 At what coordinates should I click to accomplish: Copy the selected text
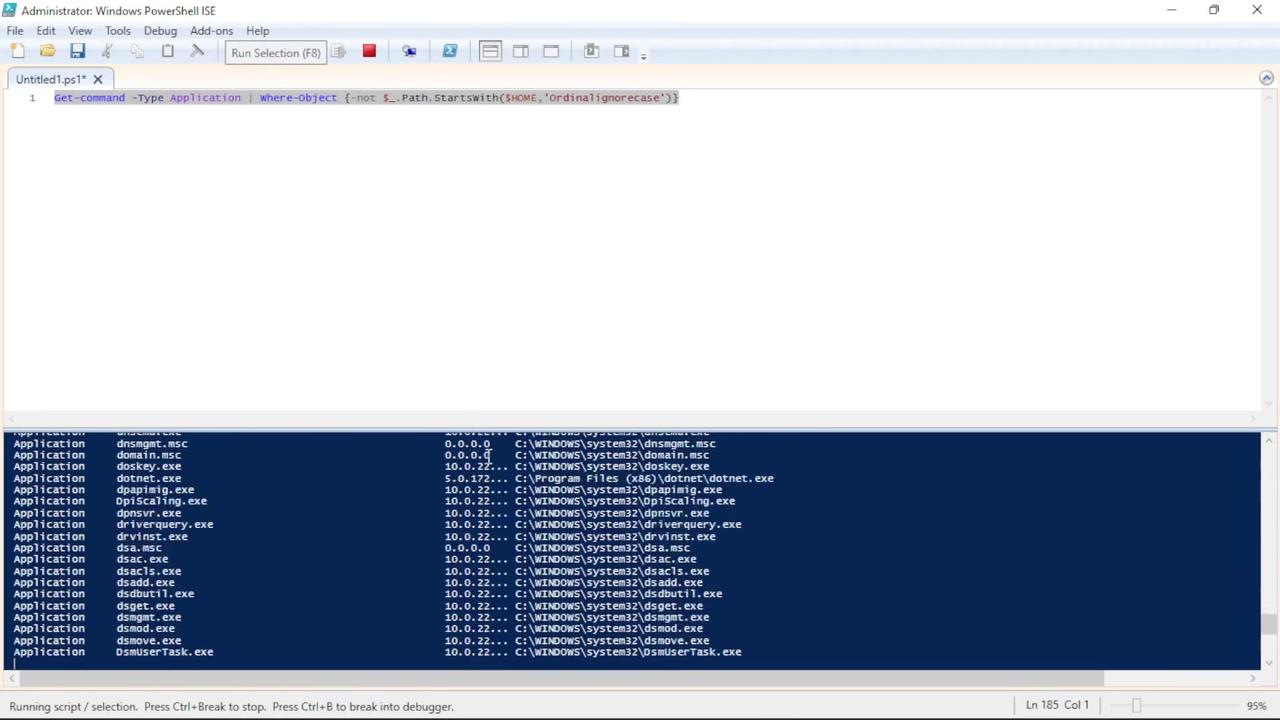click(137, 51)
